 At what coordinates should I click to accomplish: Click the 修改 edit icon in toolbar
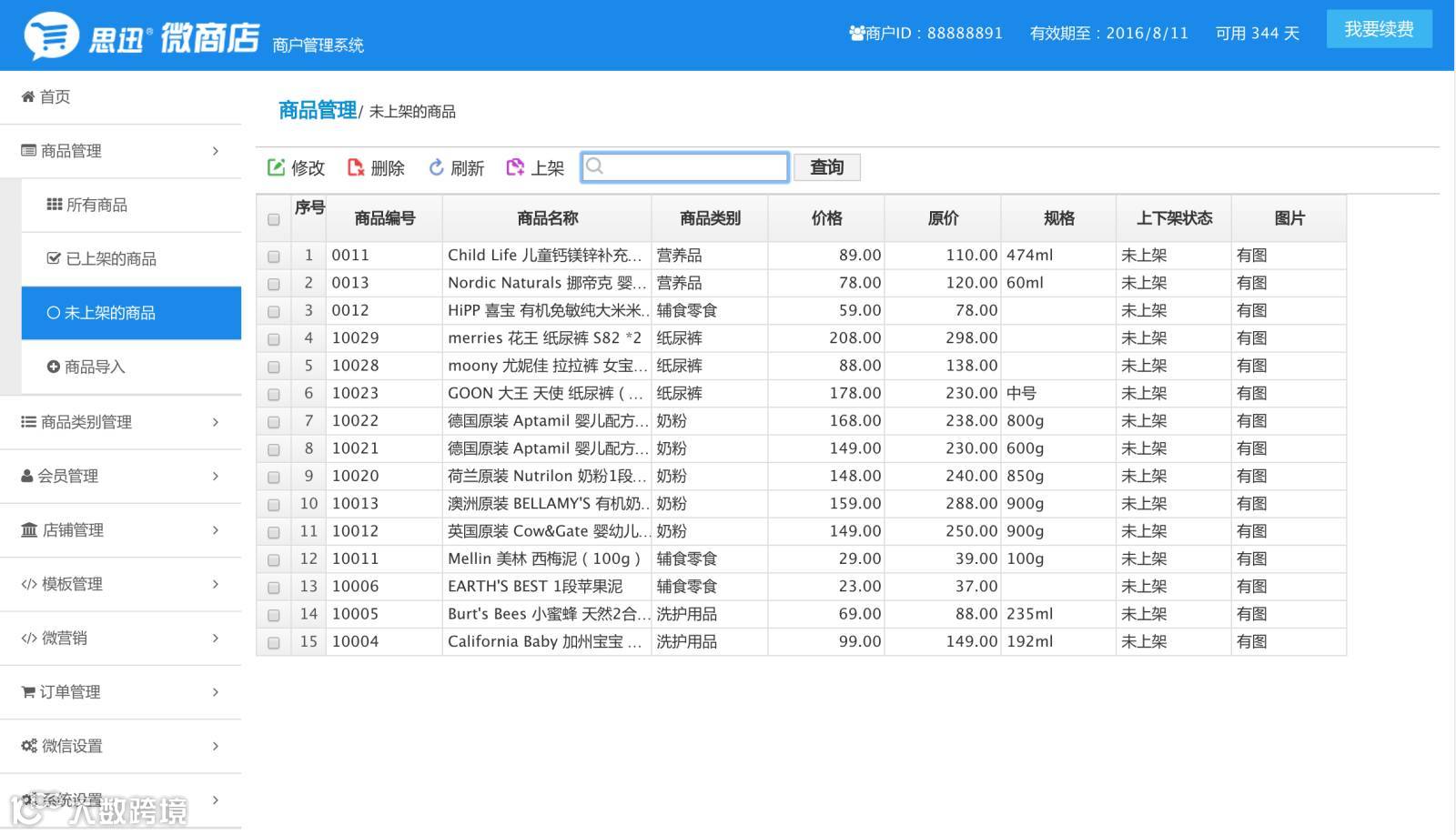(x=276, y=167)
